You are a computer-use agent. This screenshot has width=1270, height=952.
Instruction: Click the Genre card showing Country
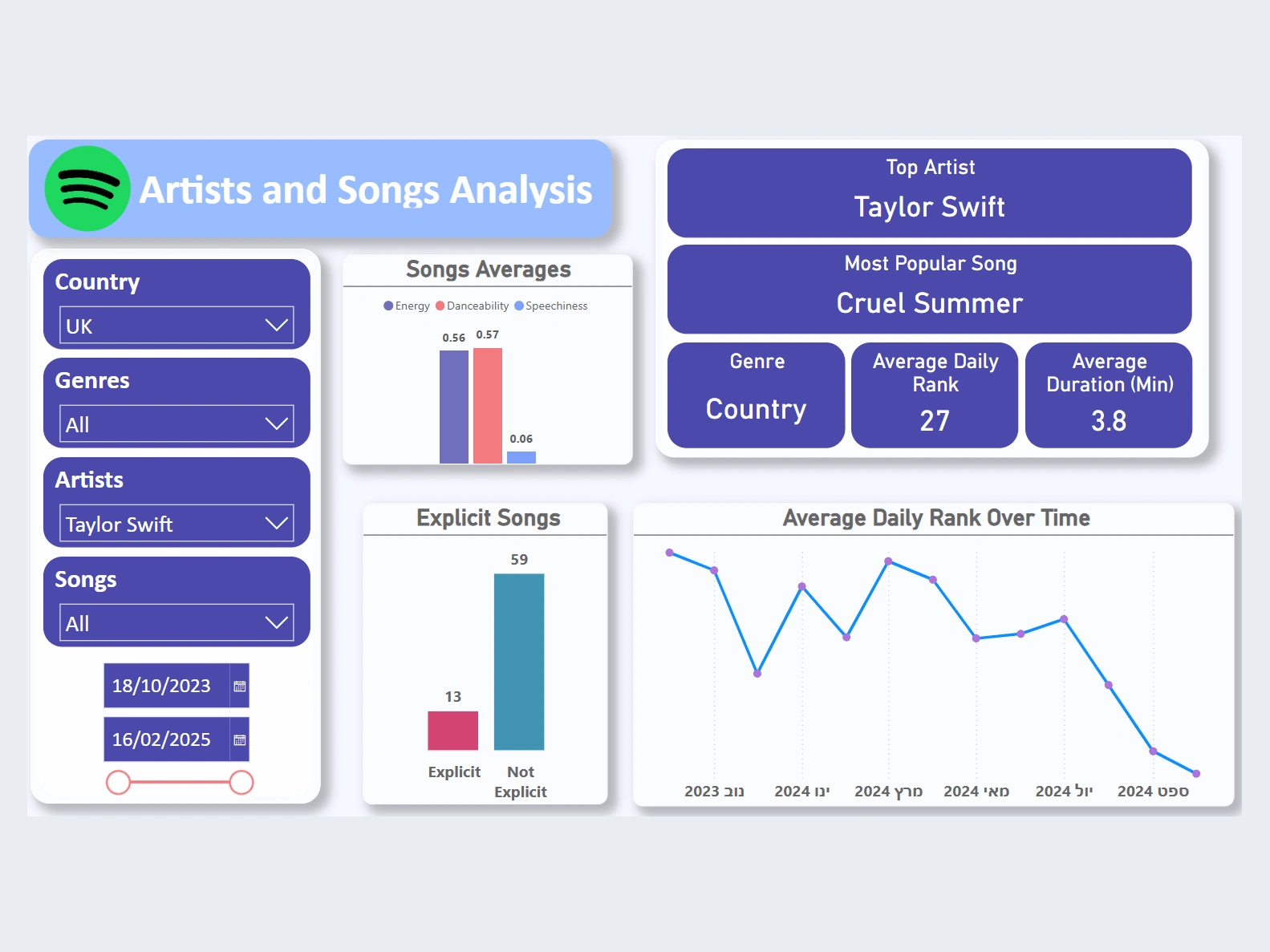(x=757, y=395)
